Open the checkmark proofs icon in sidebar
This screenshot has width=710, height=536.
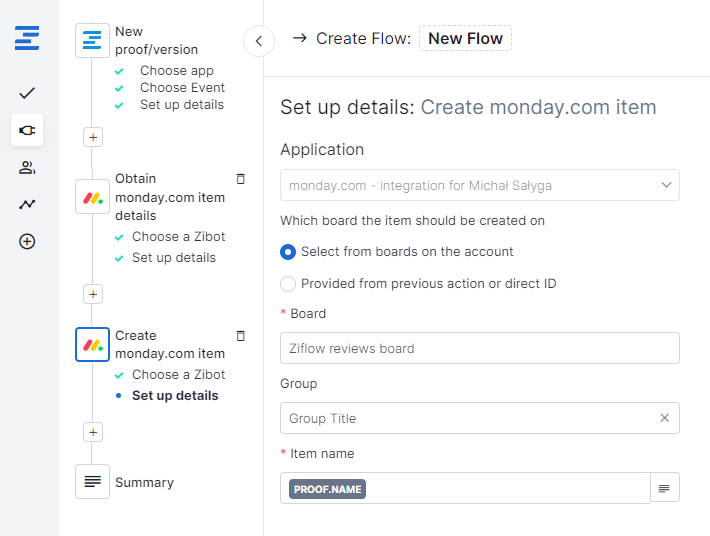point(27,93)
